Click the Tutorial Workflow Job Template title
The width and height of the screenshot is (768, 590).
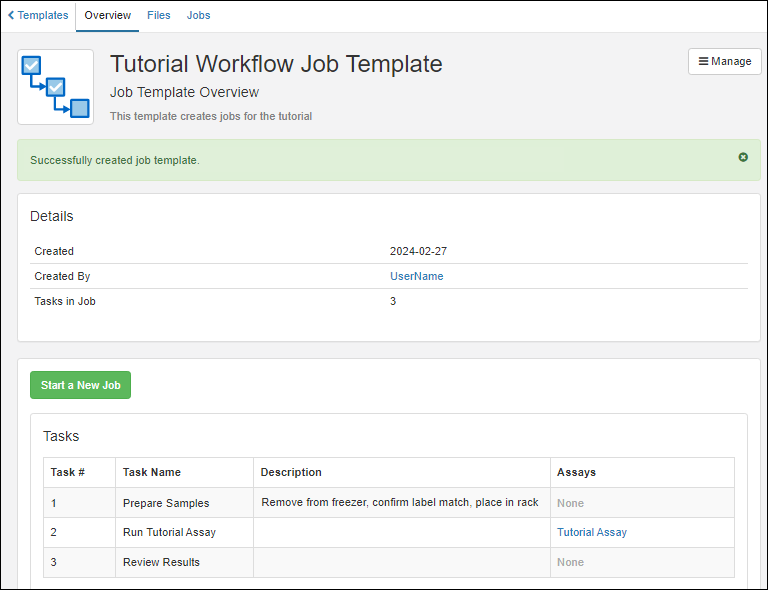coord(276,64)
